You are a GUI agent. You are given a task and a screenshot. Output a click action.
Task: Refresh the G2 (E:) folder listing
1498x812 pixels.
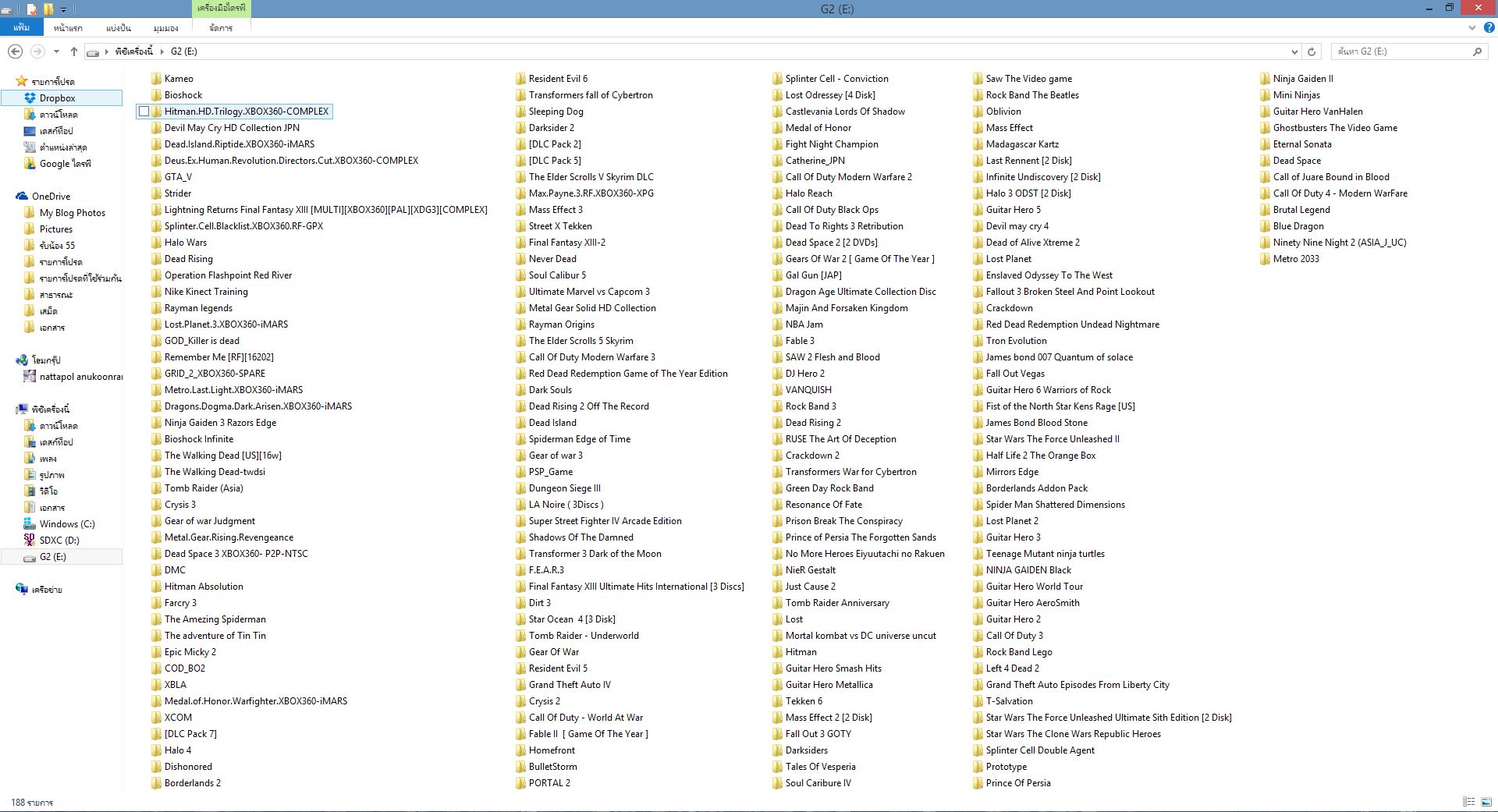[x=1312, y=51]
